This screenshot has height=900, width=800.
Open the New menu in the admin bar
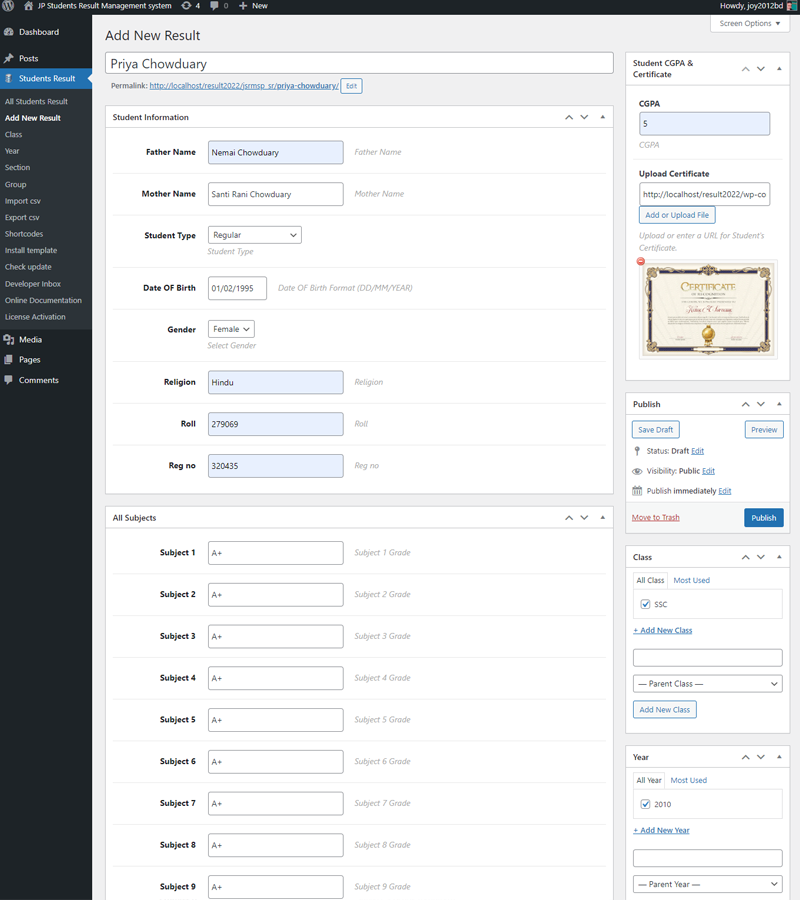(253, 6)
